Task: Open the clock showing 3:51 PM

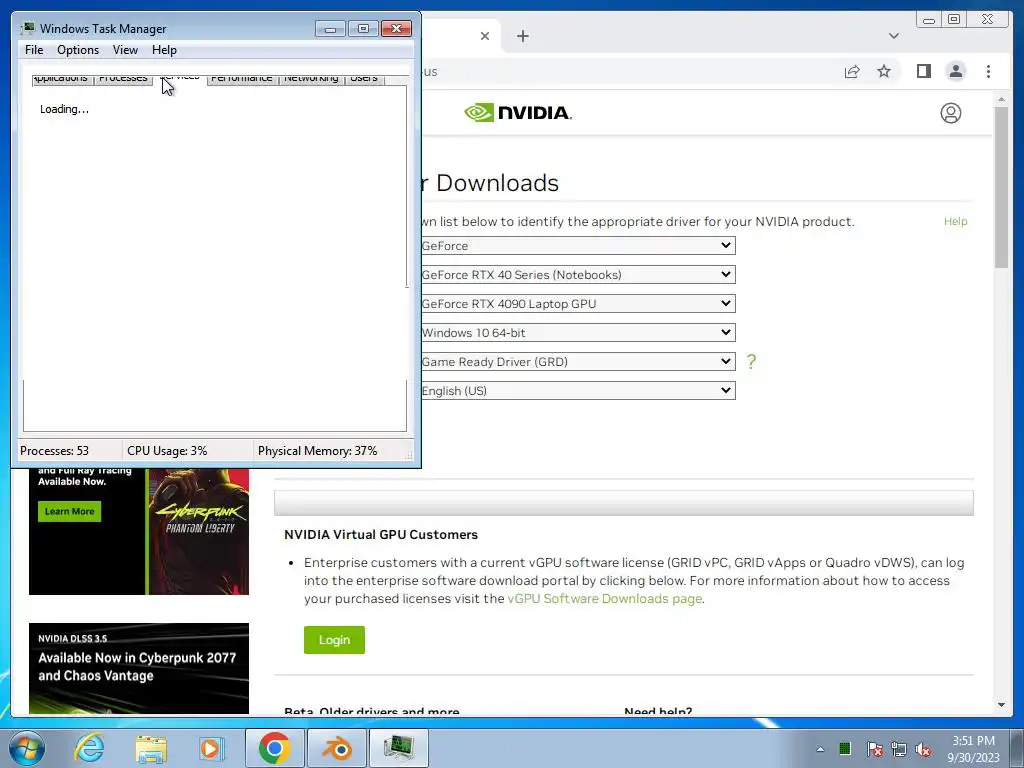Action: (x=973, y=749)
